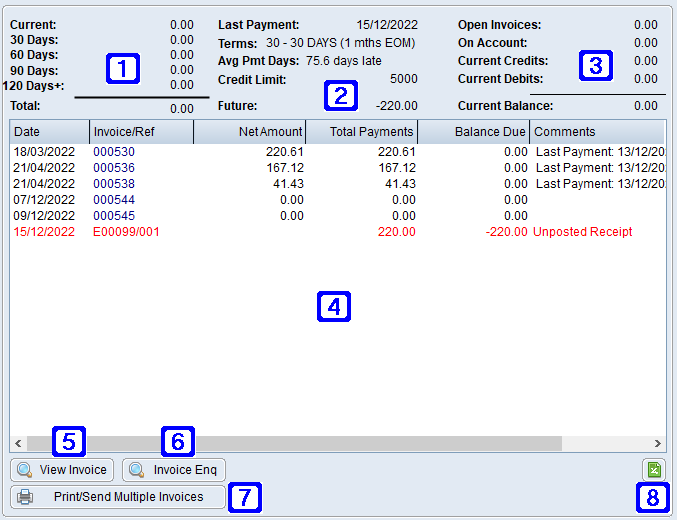Sort by the Net Amount column header
The height and width of the screenshot is (520, 677).
248,131
